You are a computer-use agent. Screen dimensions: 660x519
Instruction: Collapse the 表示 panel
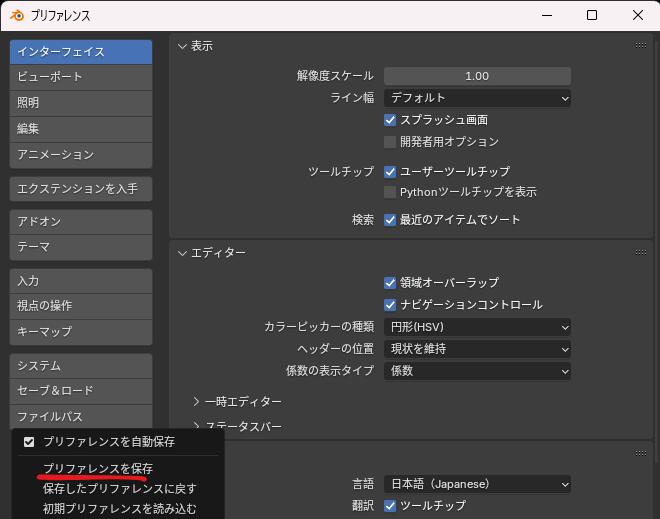tap(182, 46)
